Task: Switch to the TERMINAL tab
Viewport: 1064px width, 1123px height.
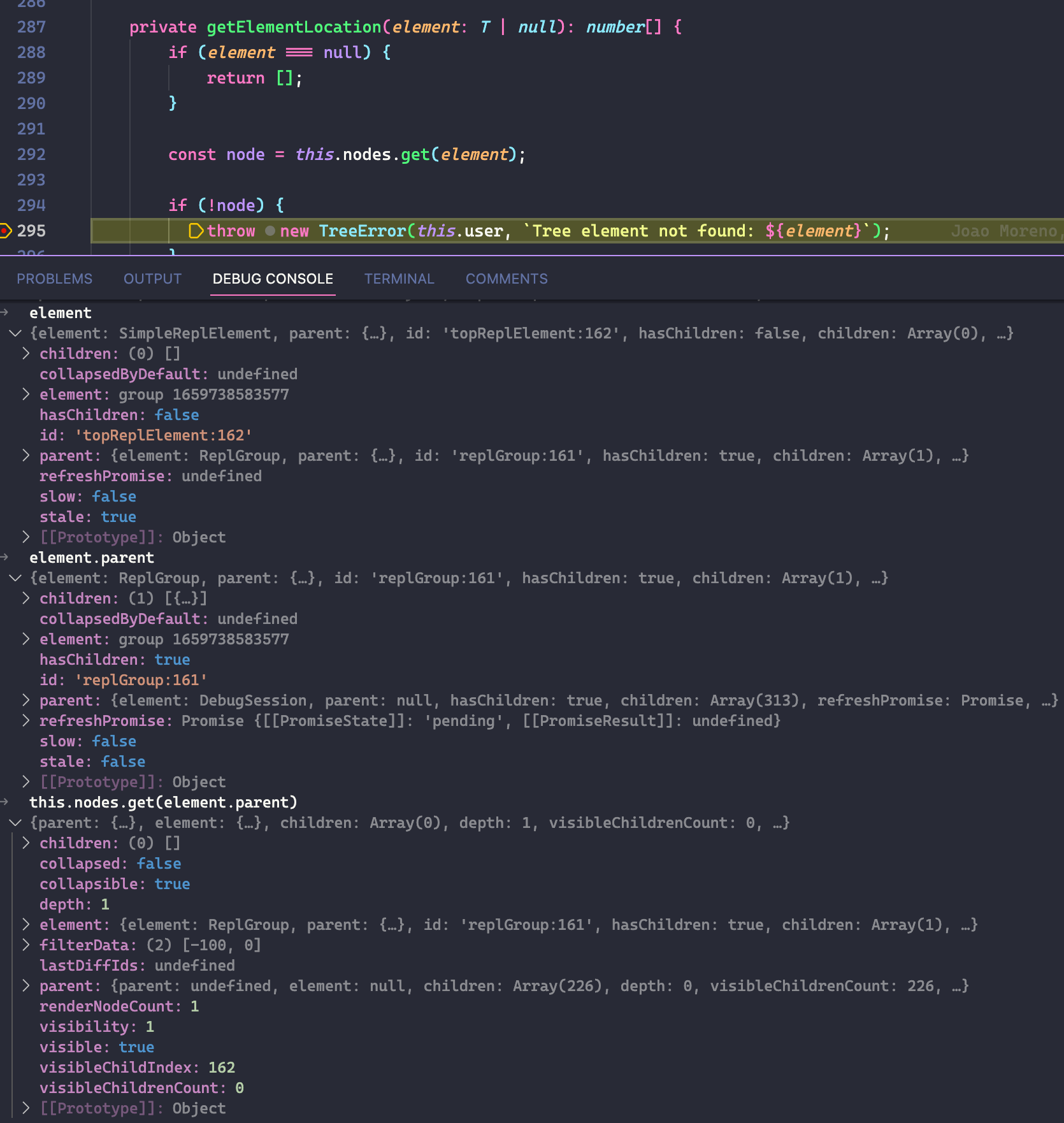Action: click(x=399, y=279)
